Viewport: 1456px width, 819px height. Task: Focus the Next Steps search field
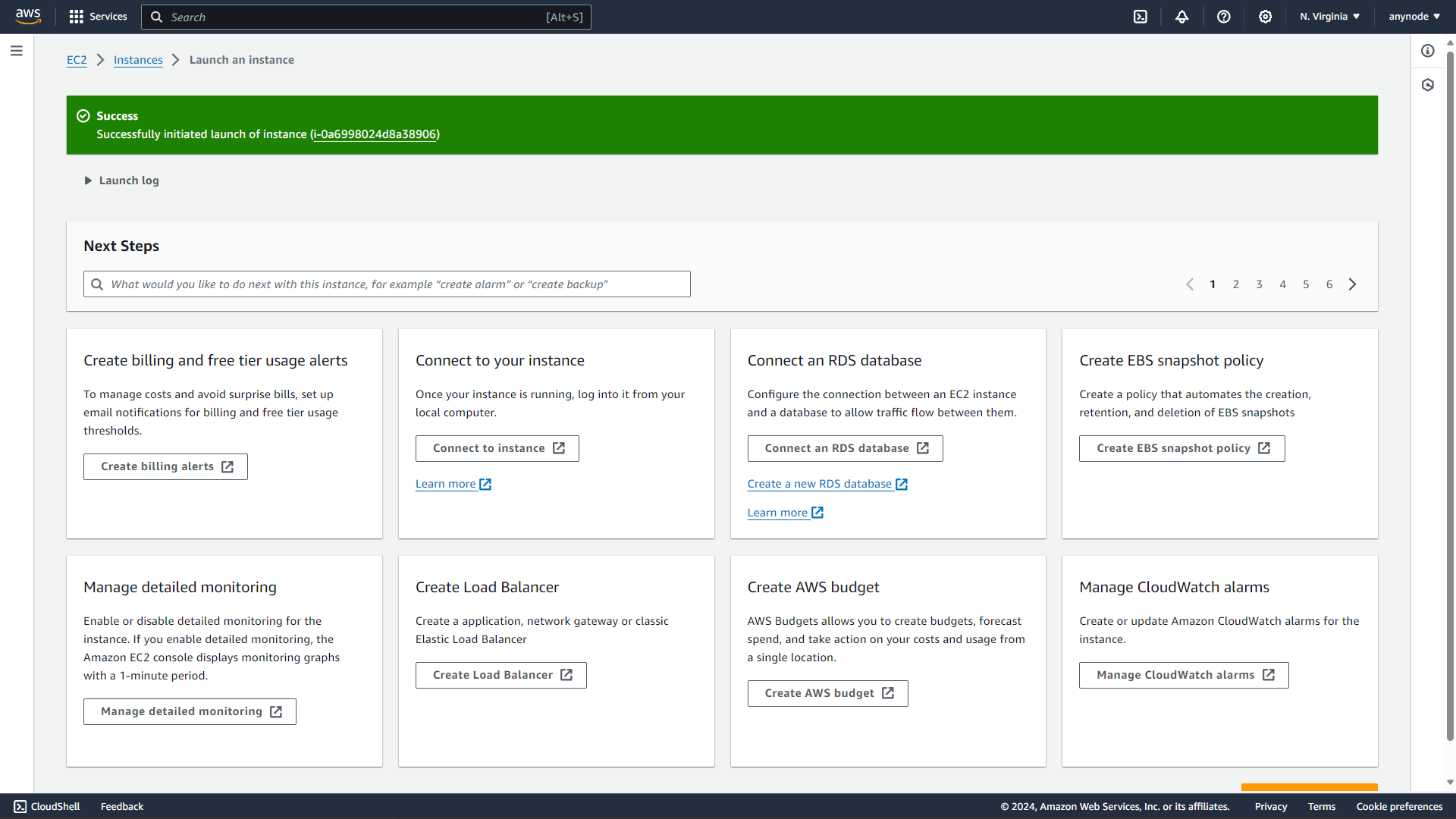coord(387,284)
